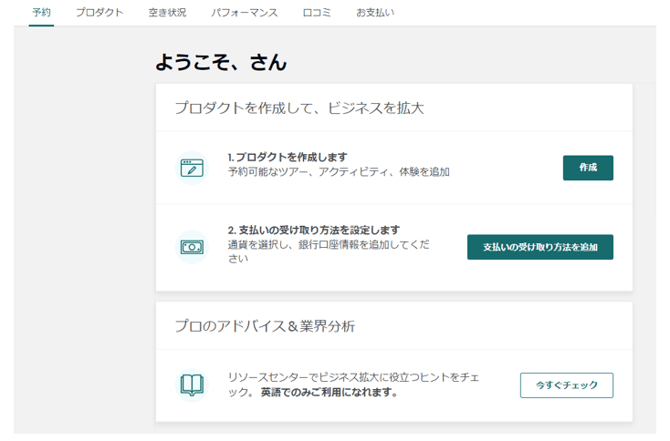Go to the パフォーマンス tab
Image resolution: width=670 pixels, height=441 pixels.
click(245, 13)
